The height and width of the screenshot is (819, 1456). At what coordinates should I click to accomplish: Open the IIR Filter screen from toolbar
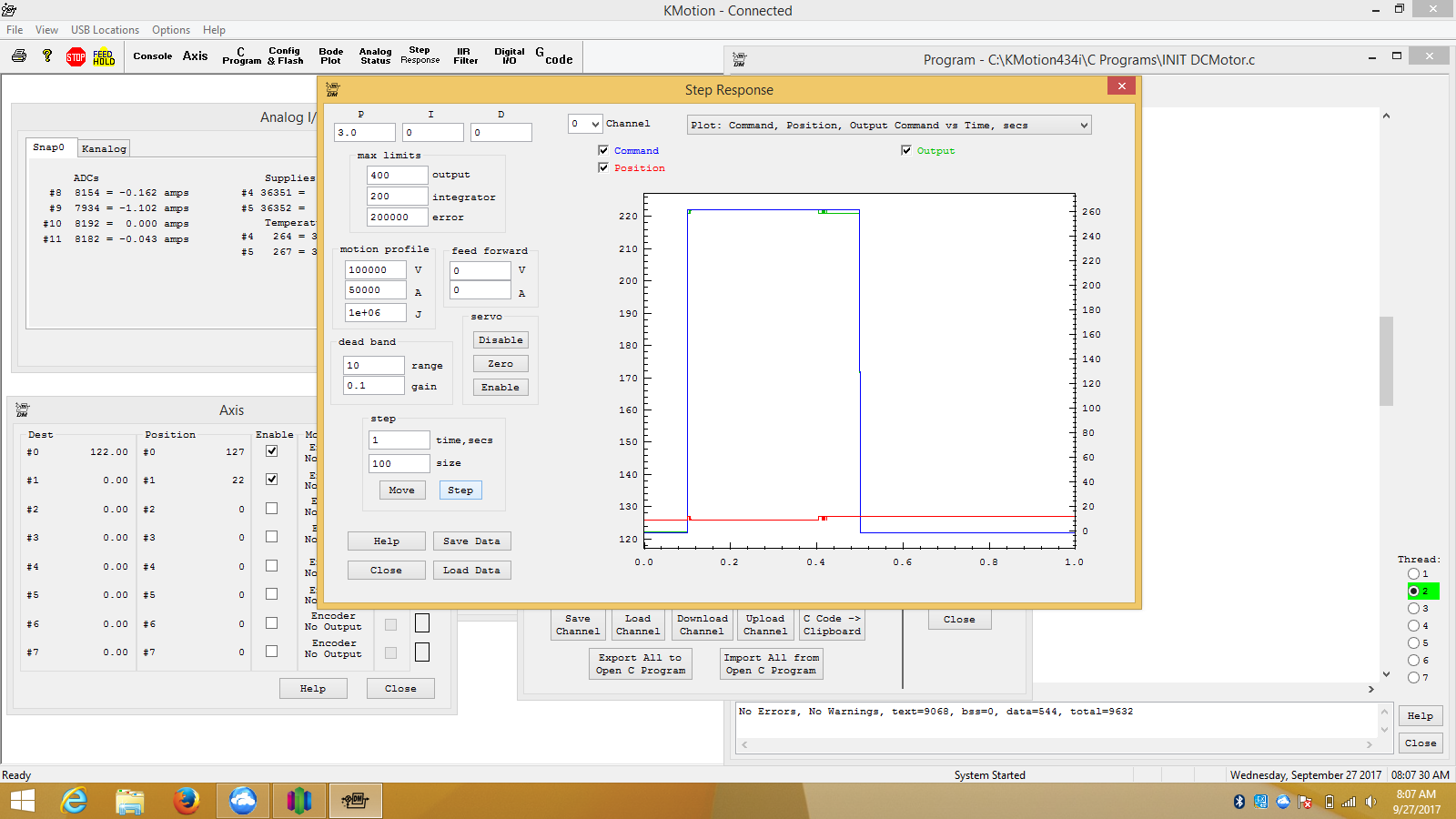[465, 56]
